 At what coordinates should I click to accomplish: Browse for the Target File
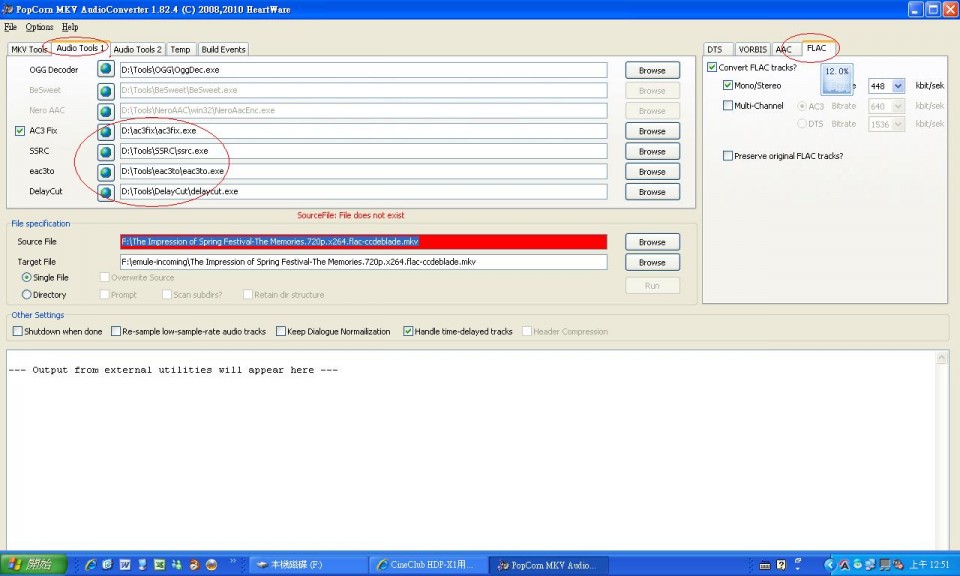click(652, 262)
